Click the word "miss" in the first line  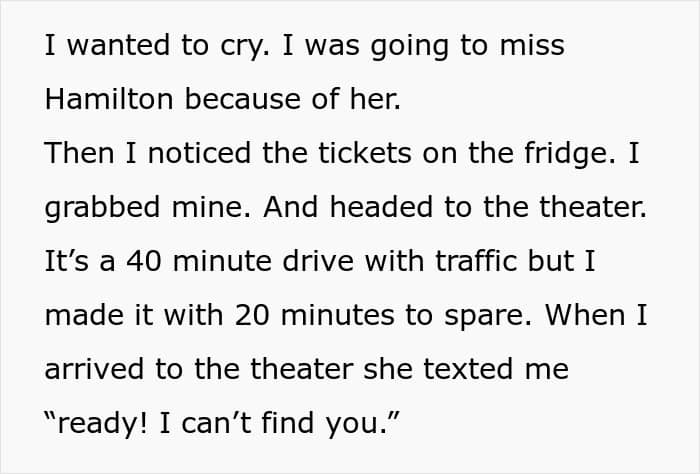coord(535,45)
